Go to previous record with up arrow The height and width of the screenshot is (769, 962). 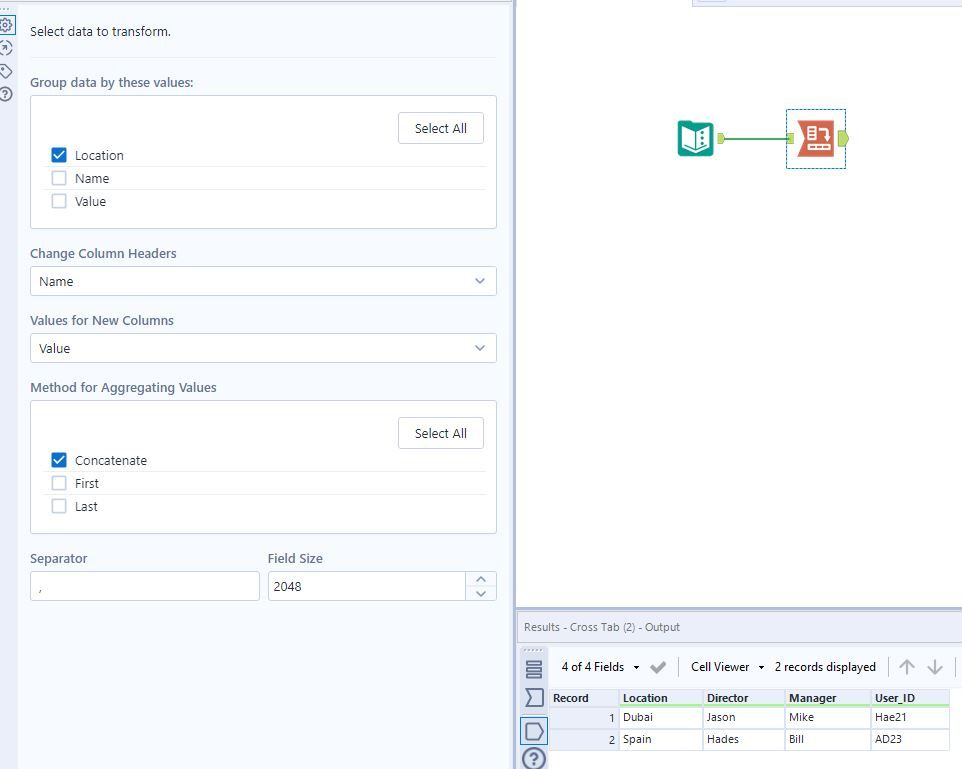click(907, 667)
